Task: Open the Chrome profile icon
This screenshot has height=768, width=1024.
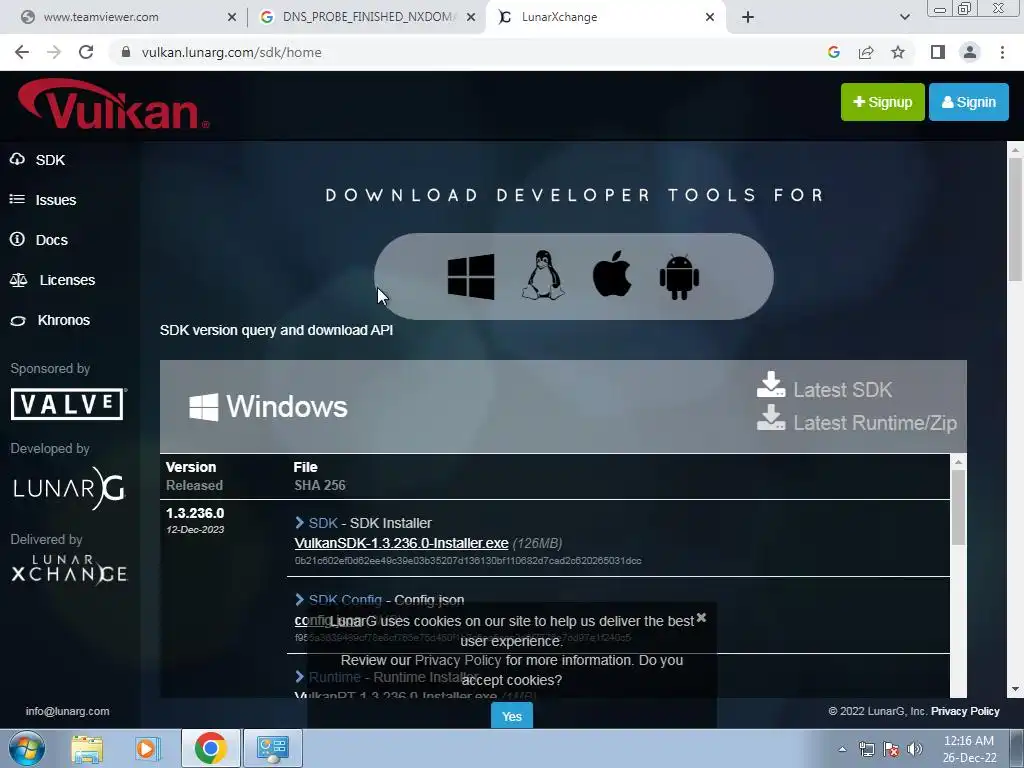Action: pyautogui.click(x=970, y=52)
